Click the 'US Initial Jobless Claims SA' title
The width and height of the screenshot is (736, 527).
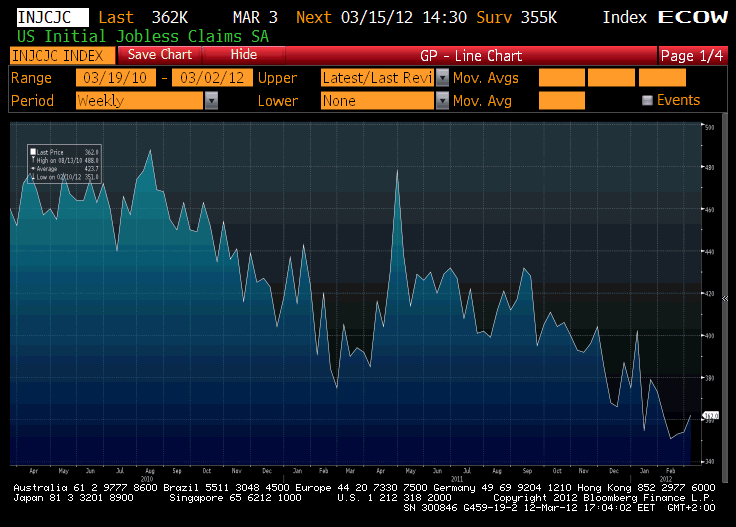tap(143, 37)
